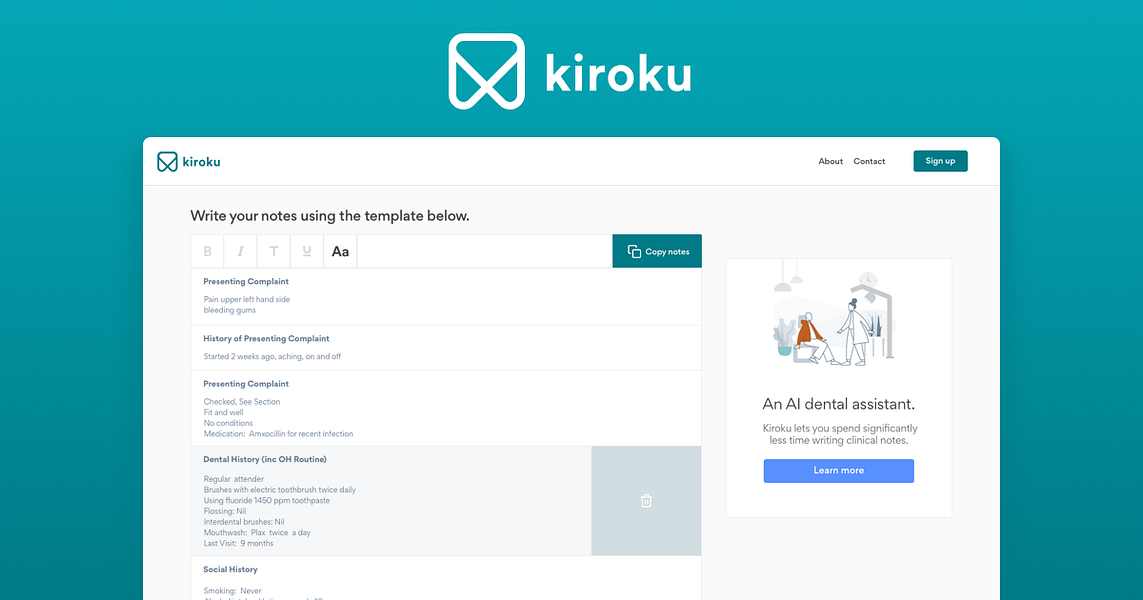Click the kiroku envelope logo in the navbar

pyautogui.click(x=166, y=161)
